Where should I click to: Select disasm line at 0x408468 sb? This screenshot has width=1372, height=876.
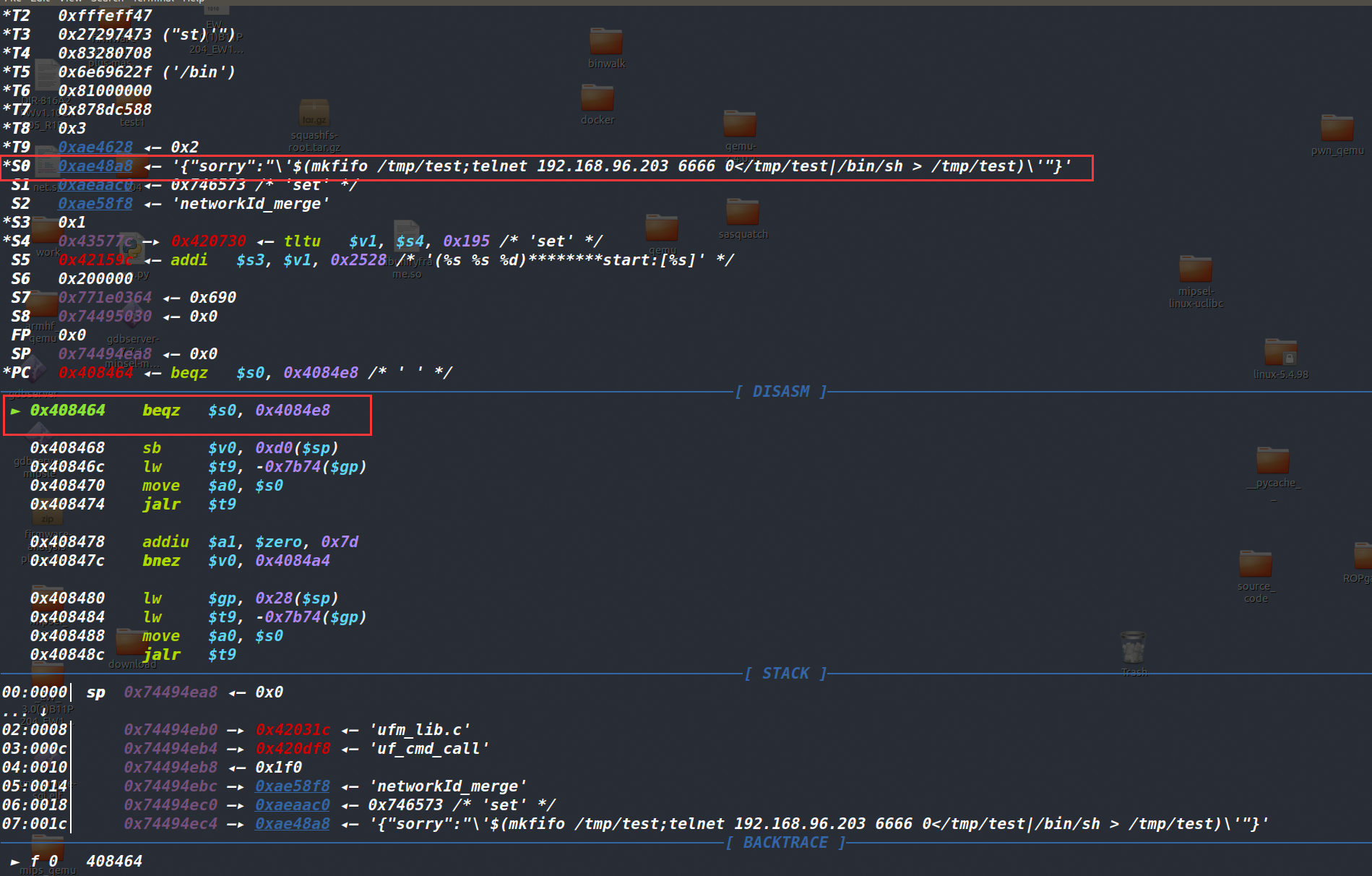(x=184, y=448)
